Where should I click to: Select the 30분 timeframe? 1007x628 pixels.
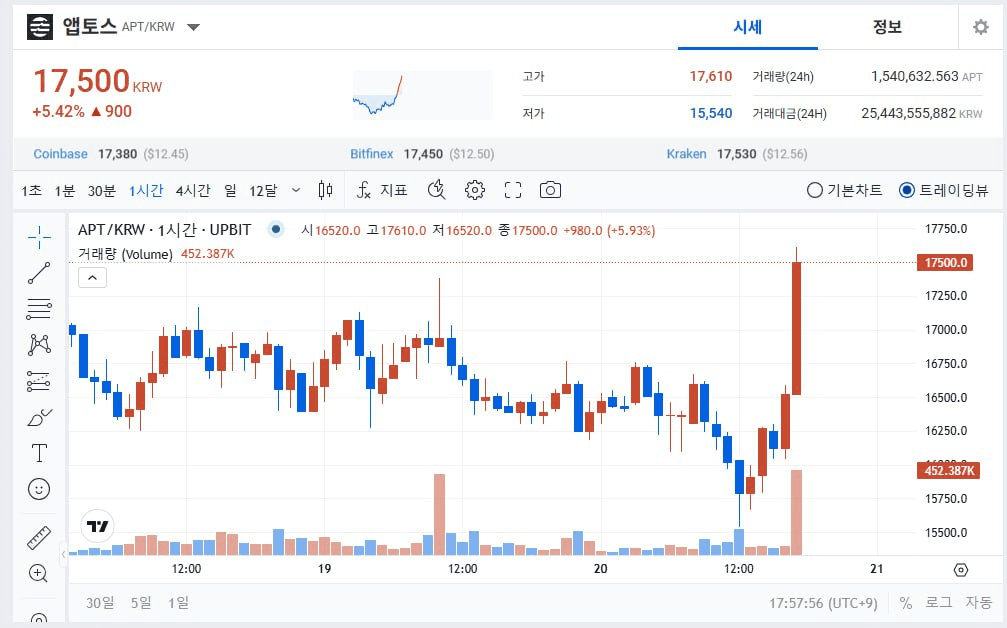click(x=101, y=191)
